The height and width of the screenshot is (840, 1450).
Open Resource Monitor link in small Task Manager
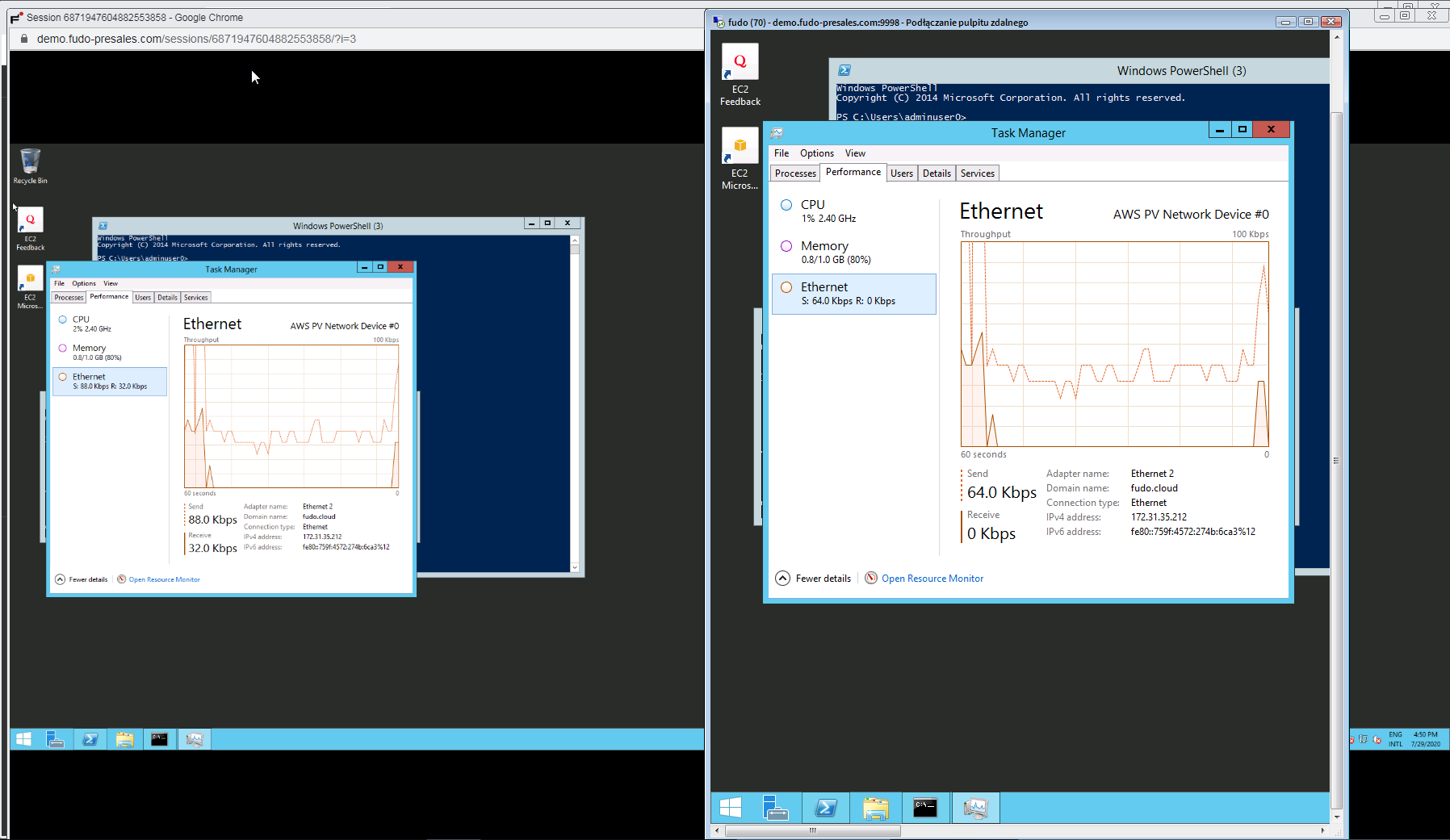(x=164, y=579)
